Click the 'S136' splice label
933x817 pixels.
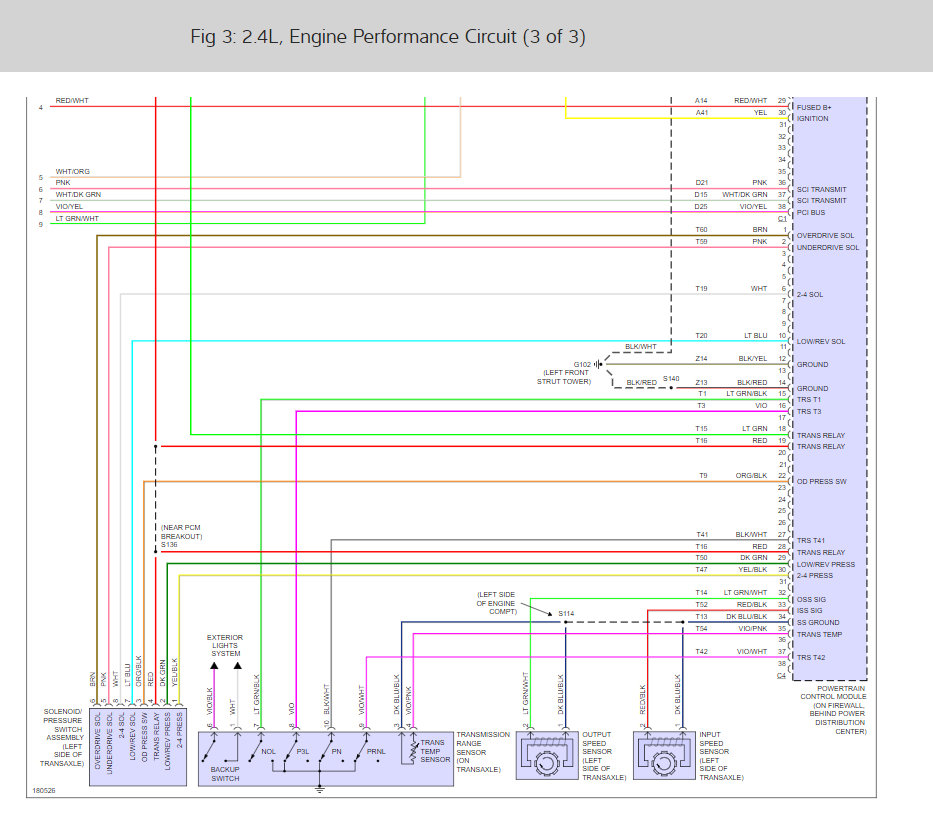pyautogui.click(x=169, y=545)
